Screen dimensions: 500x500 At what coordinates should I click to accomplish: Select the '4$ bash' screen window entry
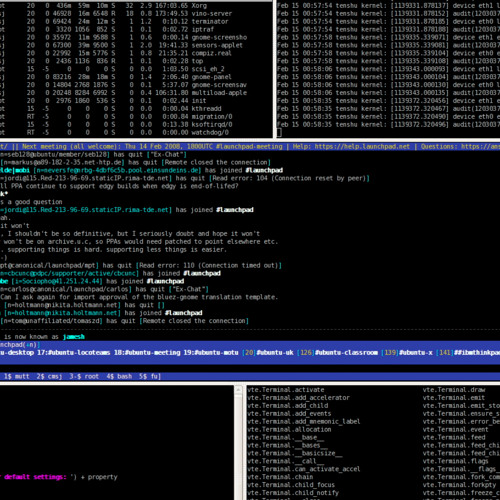(x=119, y=376)
